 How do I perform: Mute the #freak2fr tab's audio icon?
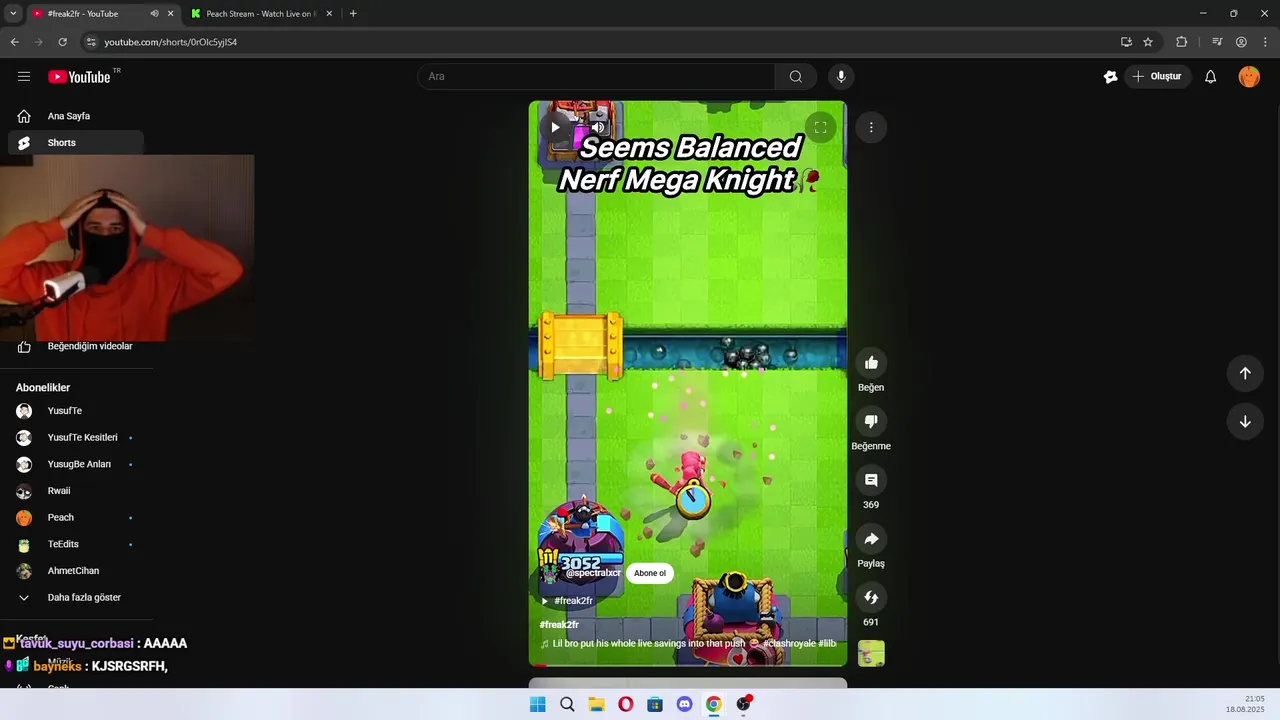pyautogui.click(x=154, y=14)
